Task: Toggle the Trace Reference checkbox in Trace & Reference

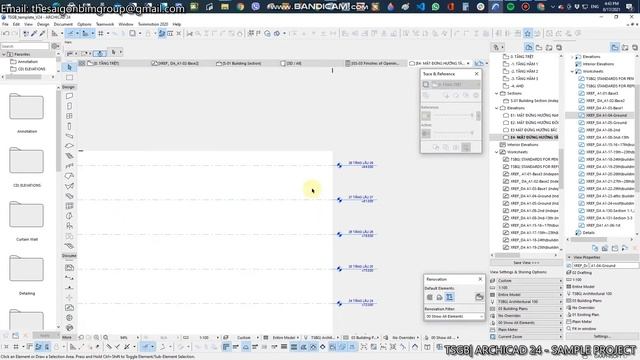Action: click(426, 84)
